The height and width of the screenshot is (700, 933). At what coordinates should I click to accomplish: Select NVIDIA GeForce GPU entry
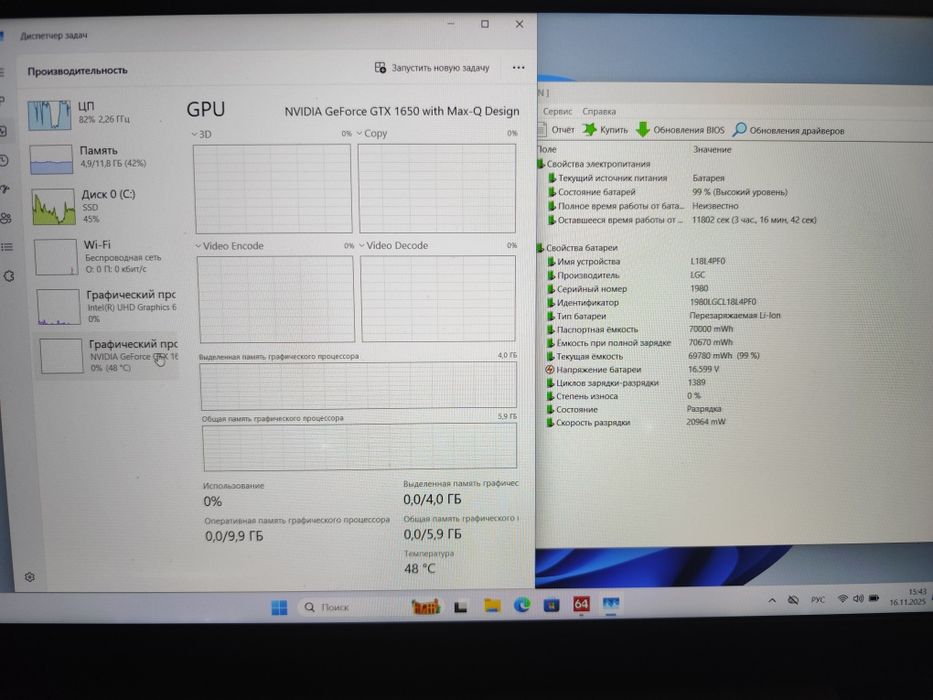(108, 356)
